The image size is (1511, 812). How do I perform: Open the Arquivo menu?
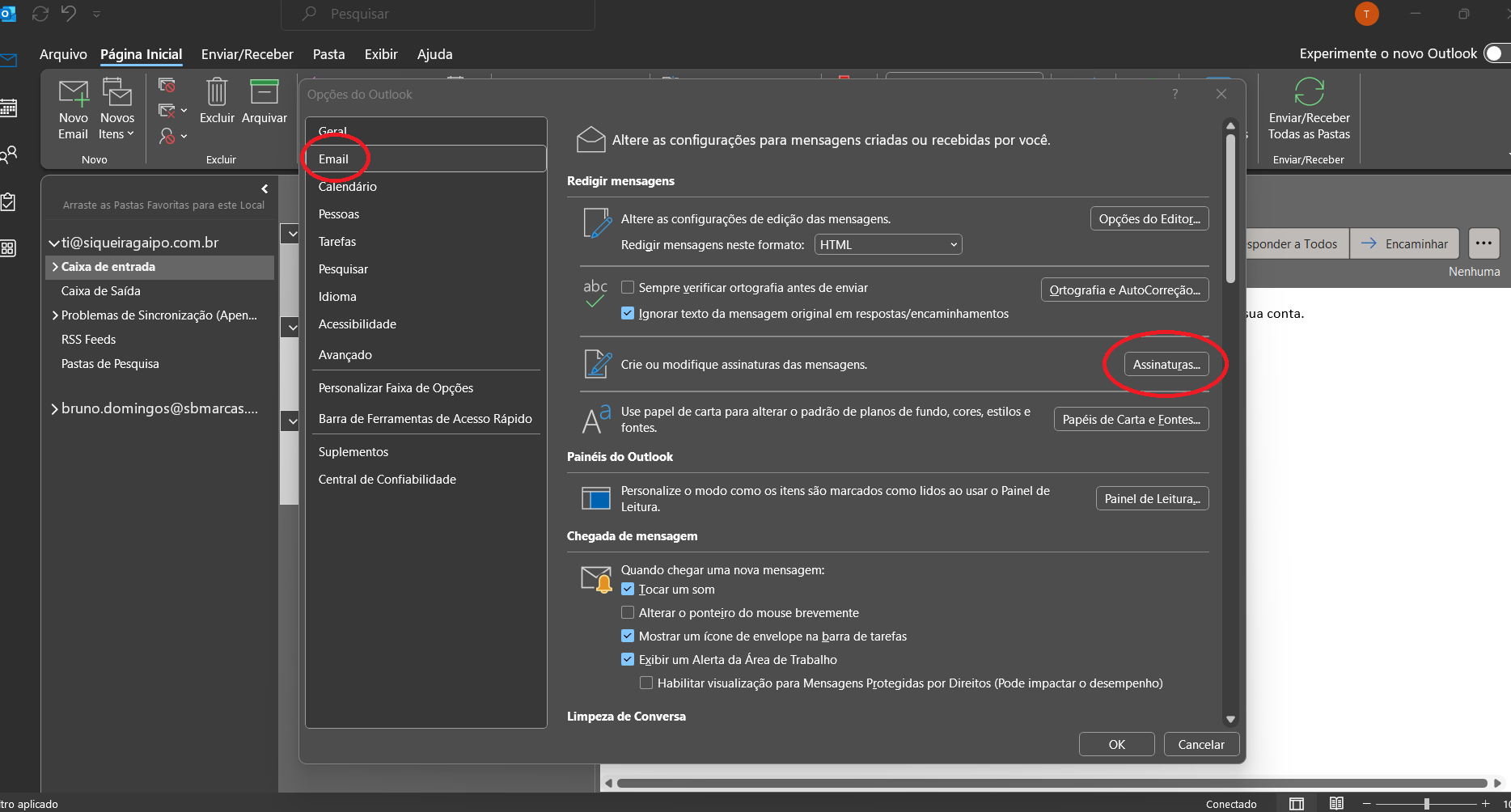(63, 54)
